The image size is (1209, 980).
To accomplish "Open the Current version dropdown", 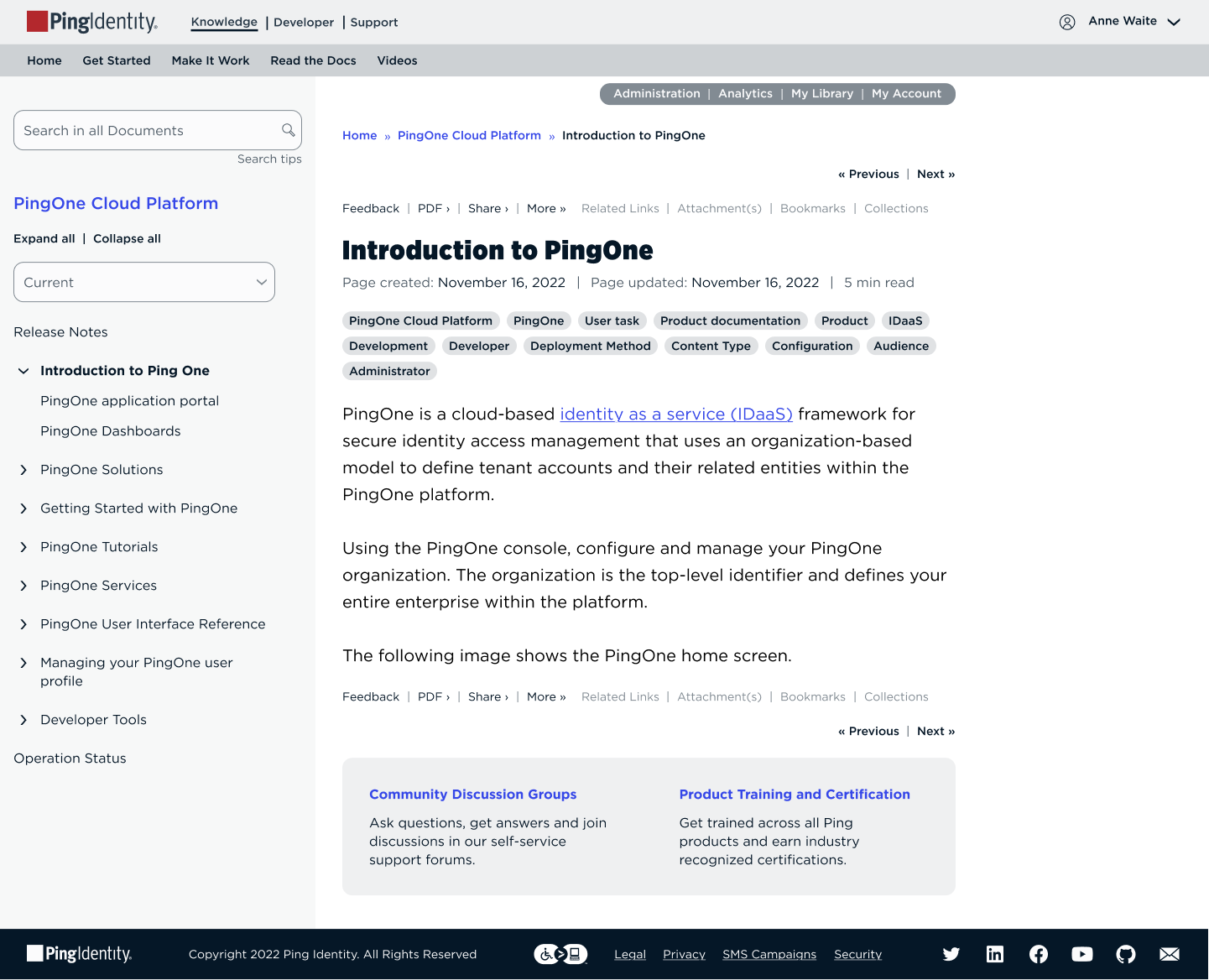I will click(x=144, y=282).
